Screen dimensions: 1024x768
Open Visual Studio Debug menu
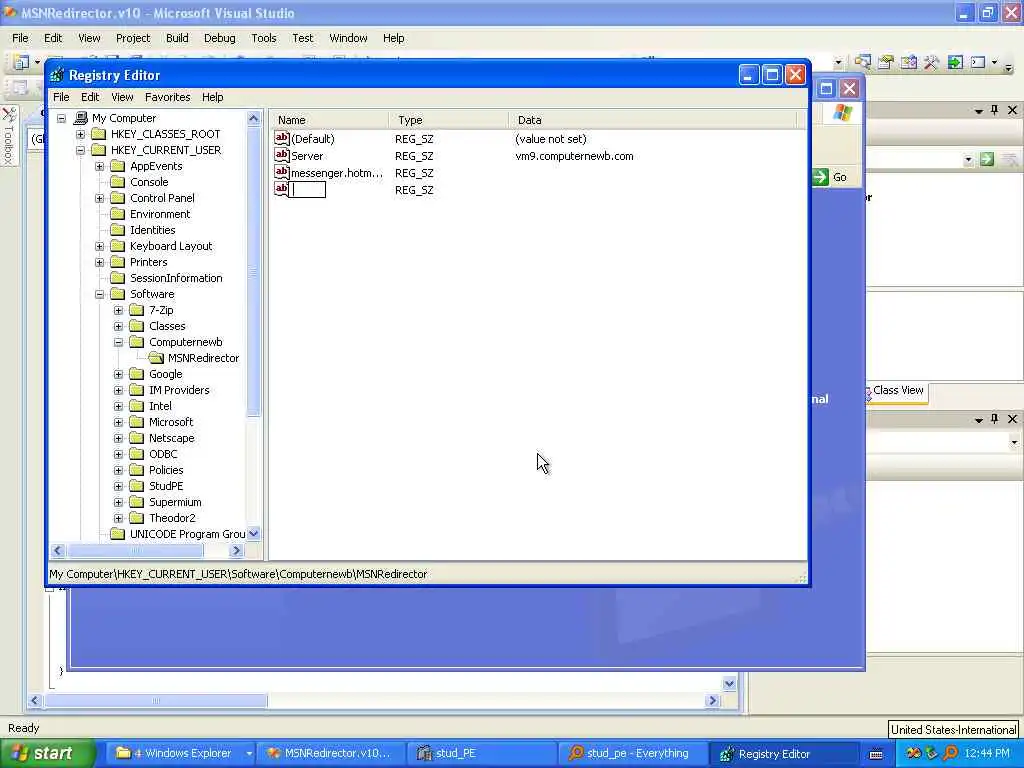coord(219,39)
